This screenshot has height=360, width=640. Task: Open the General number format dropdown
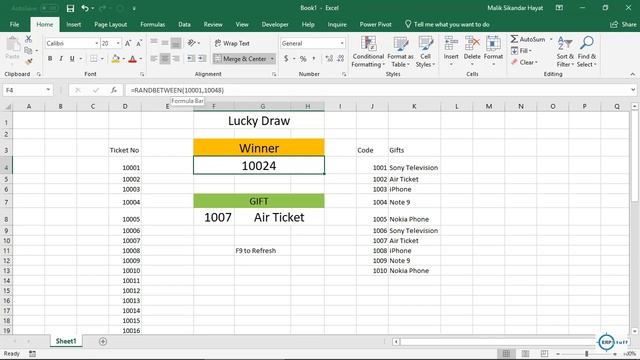pyautogui.click(x=342, y=43)
